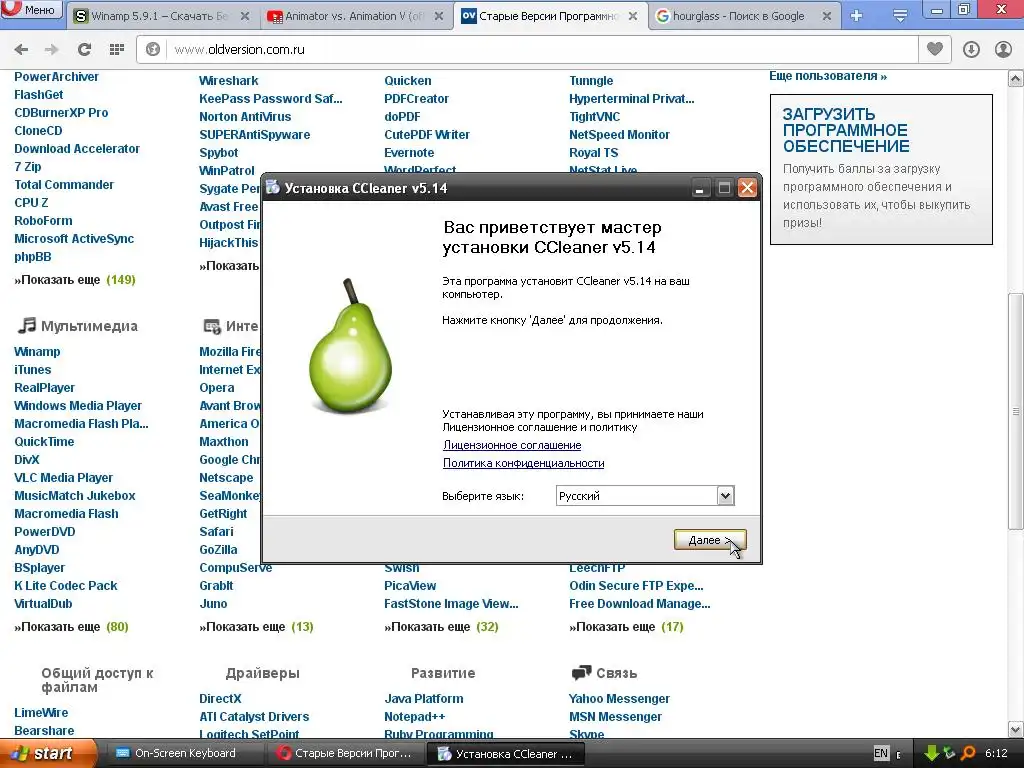Go forward in browser history
Screen dimensions: 1024x768
(52, 50)
